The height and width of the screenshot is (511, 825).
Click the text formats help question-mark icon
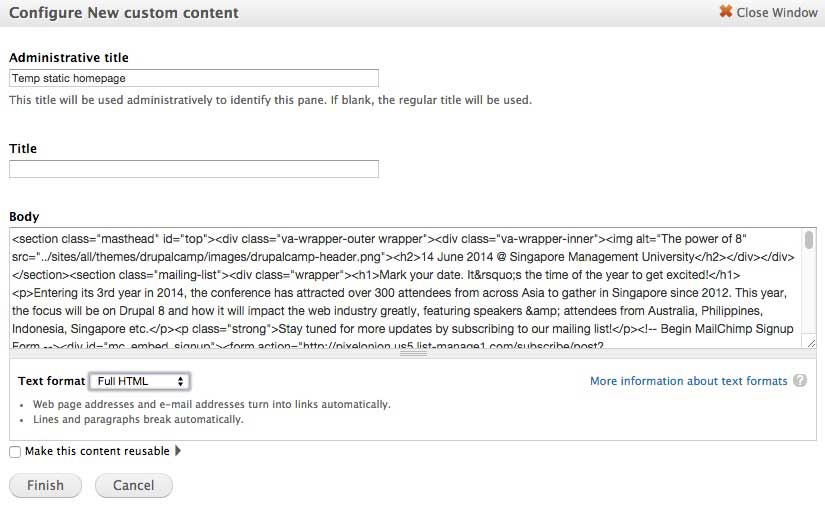800,381
